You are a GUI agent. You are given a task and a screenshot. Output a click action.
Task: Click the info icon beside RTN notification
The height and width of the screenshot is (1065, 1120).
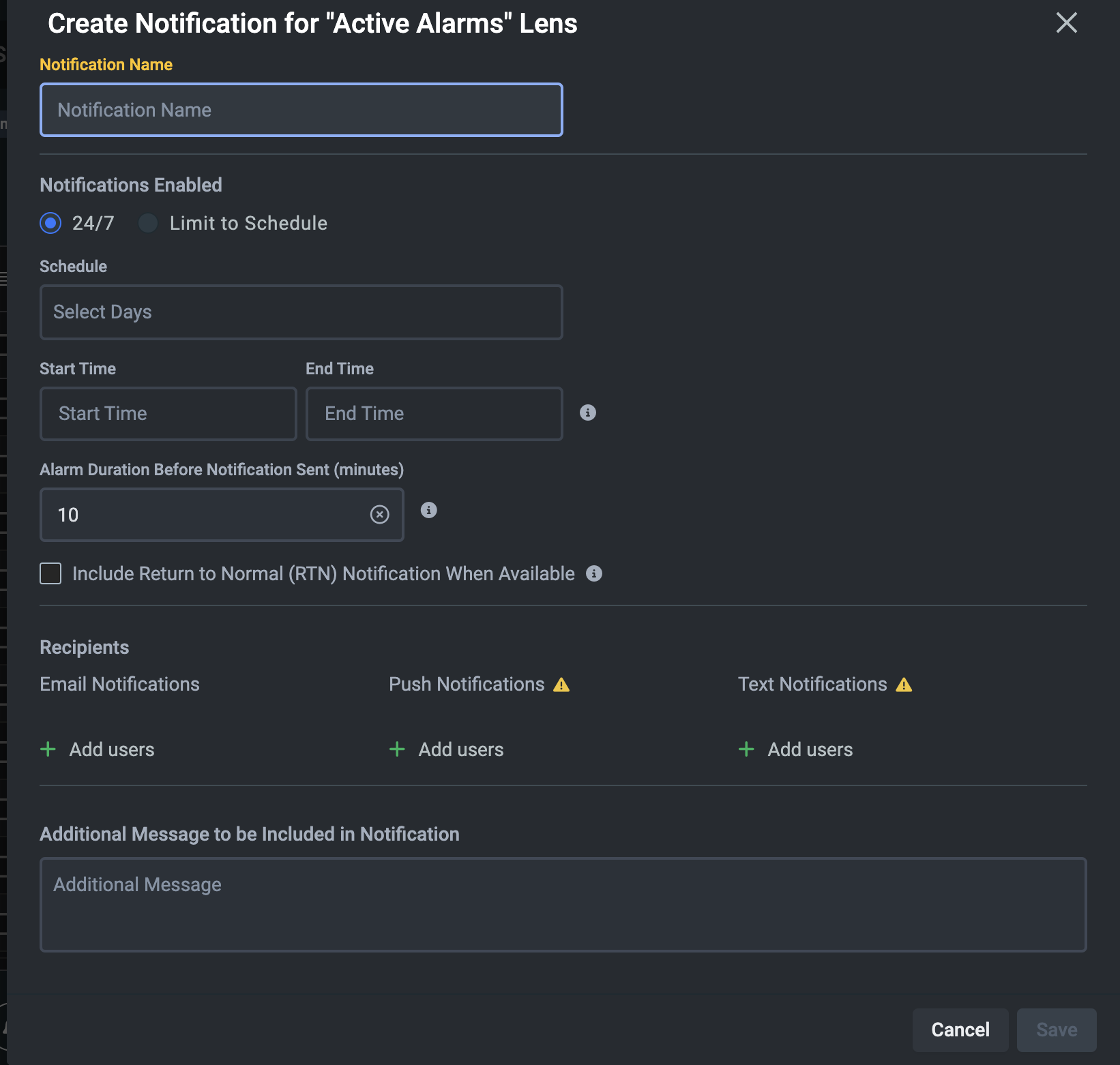point(594,573)
